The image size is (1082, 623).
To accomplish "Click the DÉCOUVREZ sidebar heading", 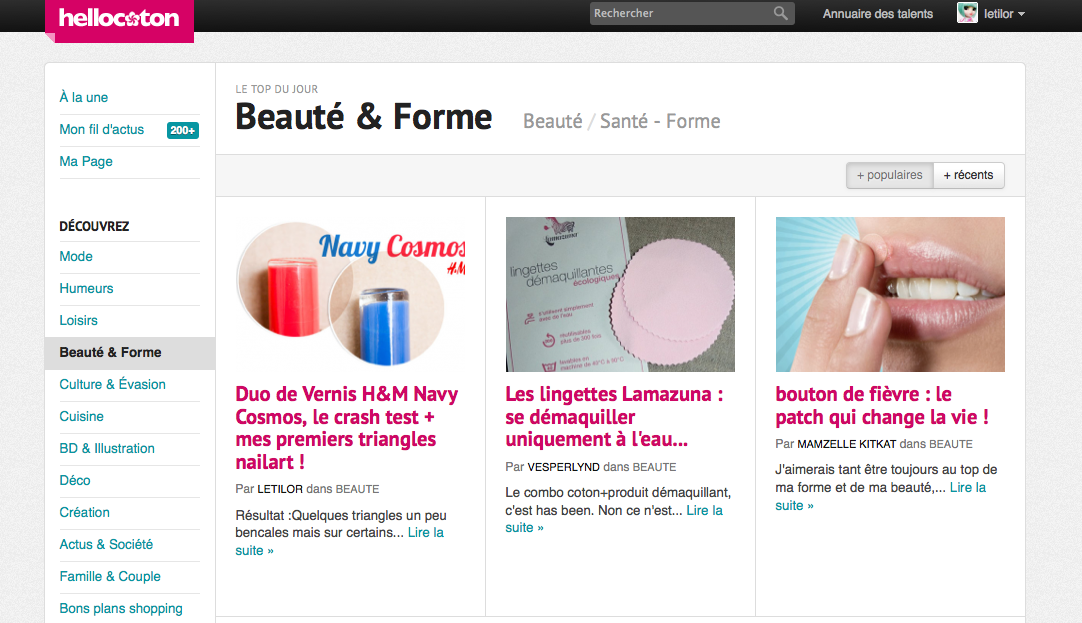I will tap(94, 226).
